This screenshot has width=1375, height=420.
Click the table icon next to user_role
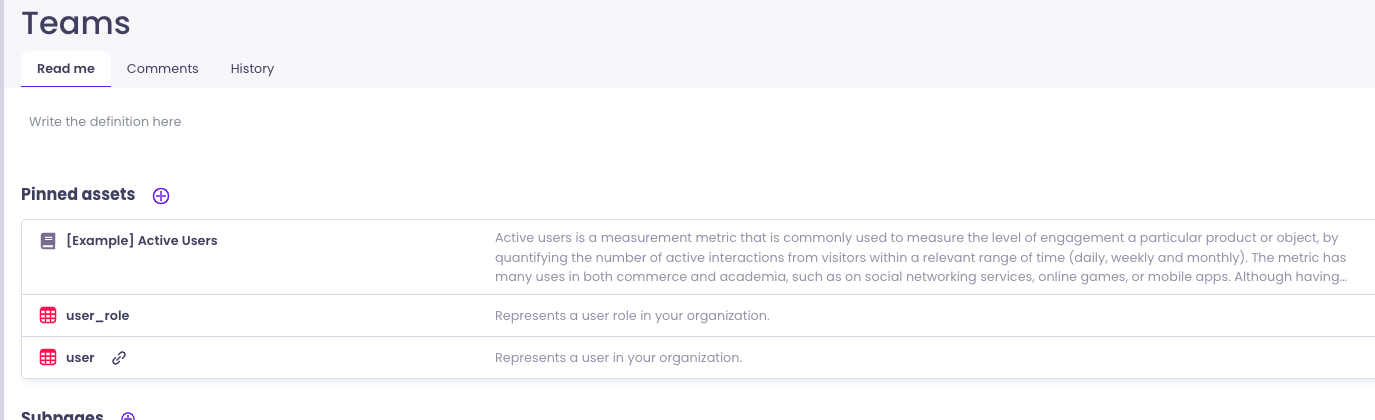[48, 316]
